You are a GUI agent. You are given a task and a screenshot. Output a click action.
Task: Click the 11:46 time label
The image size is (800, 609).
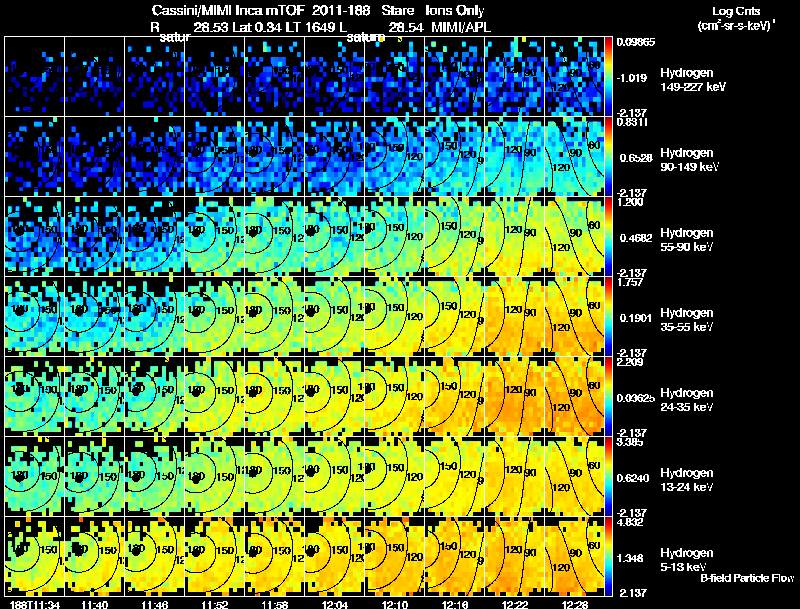(x=155, y=604)
